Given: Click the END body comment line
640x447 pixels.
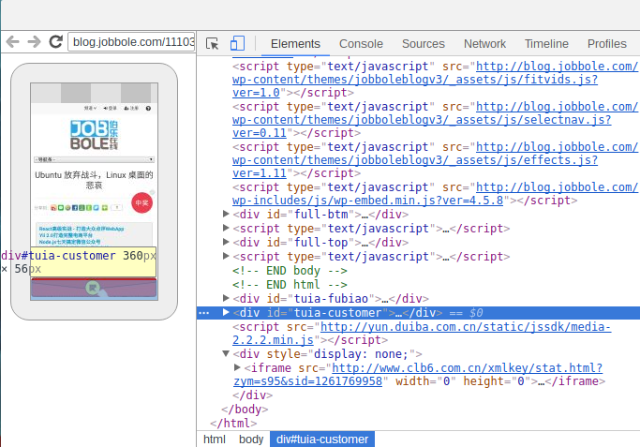Looking at the screenshot, I should point(290,271).
